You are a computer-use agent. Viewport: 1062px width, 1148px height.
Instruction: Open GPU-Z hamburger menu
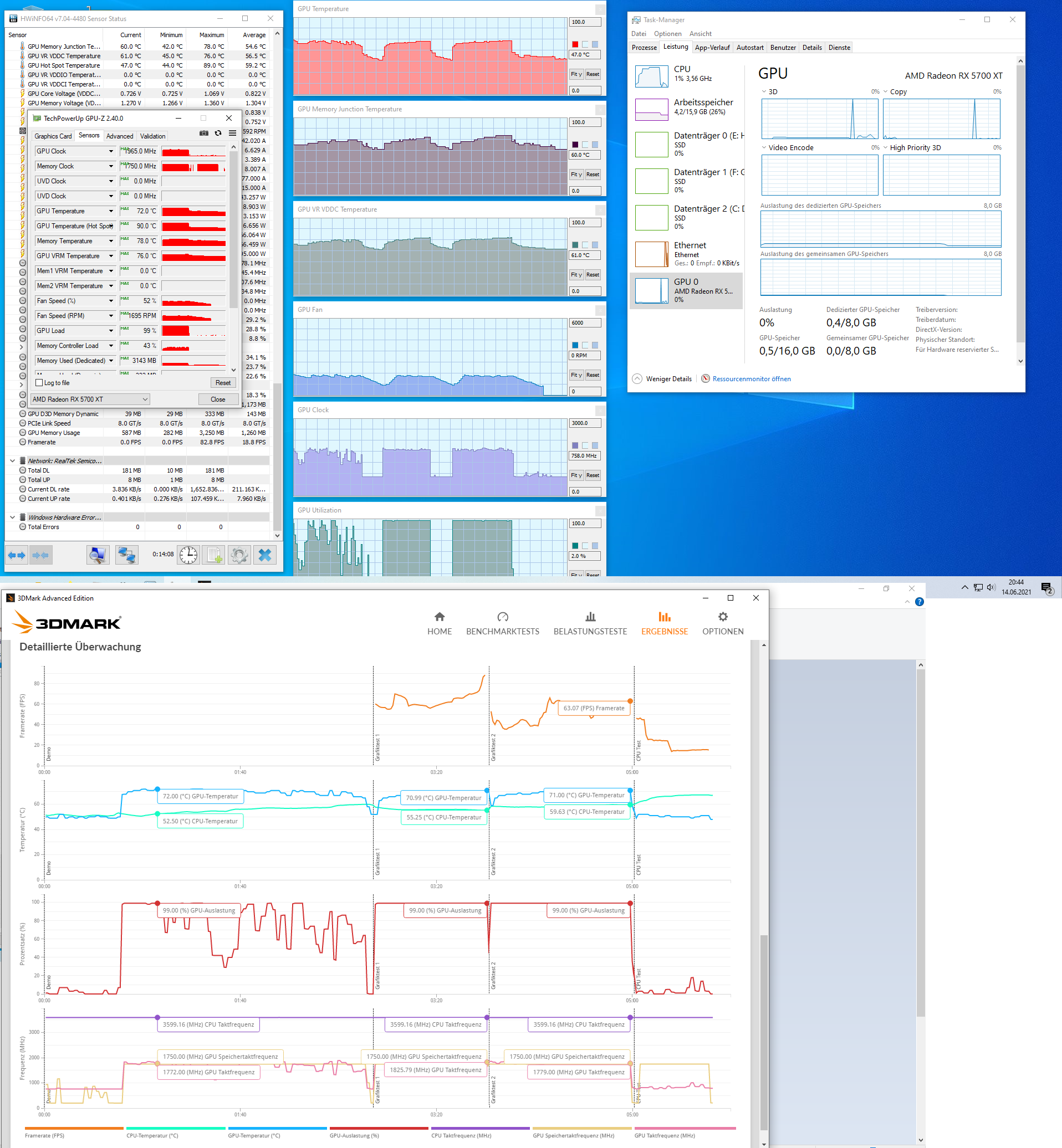coord(232,133)
